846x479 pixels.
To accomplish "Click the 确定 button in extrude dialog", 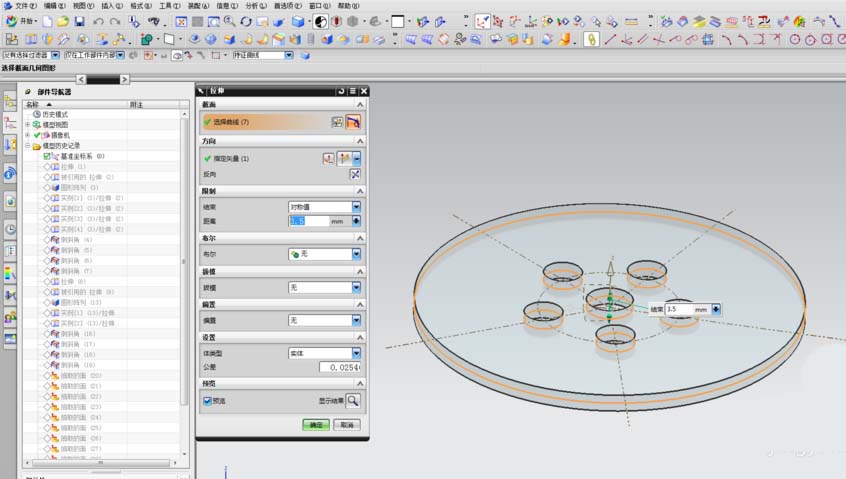I will pos(316,425).
